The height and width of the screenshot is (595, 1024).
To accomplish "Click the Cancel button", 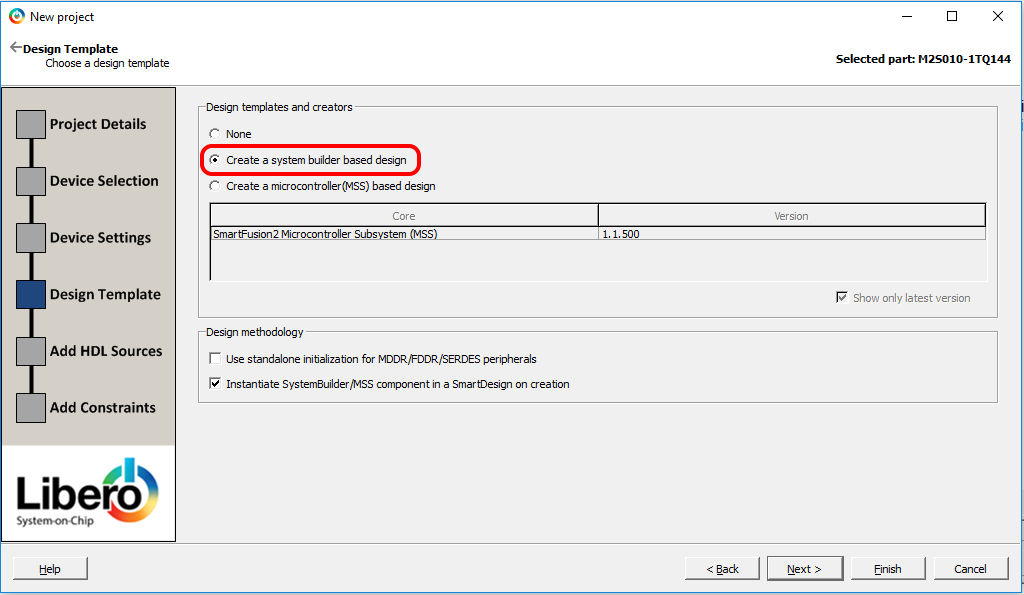I will point(970,569).
